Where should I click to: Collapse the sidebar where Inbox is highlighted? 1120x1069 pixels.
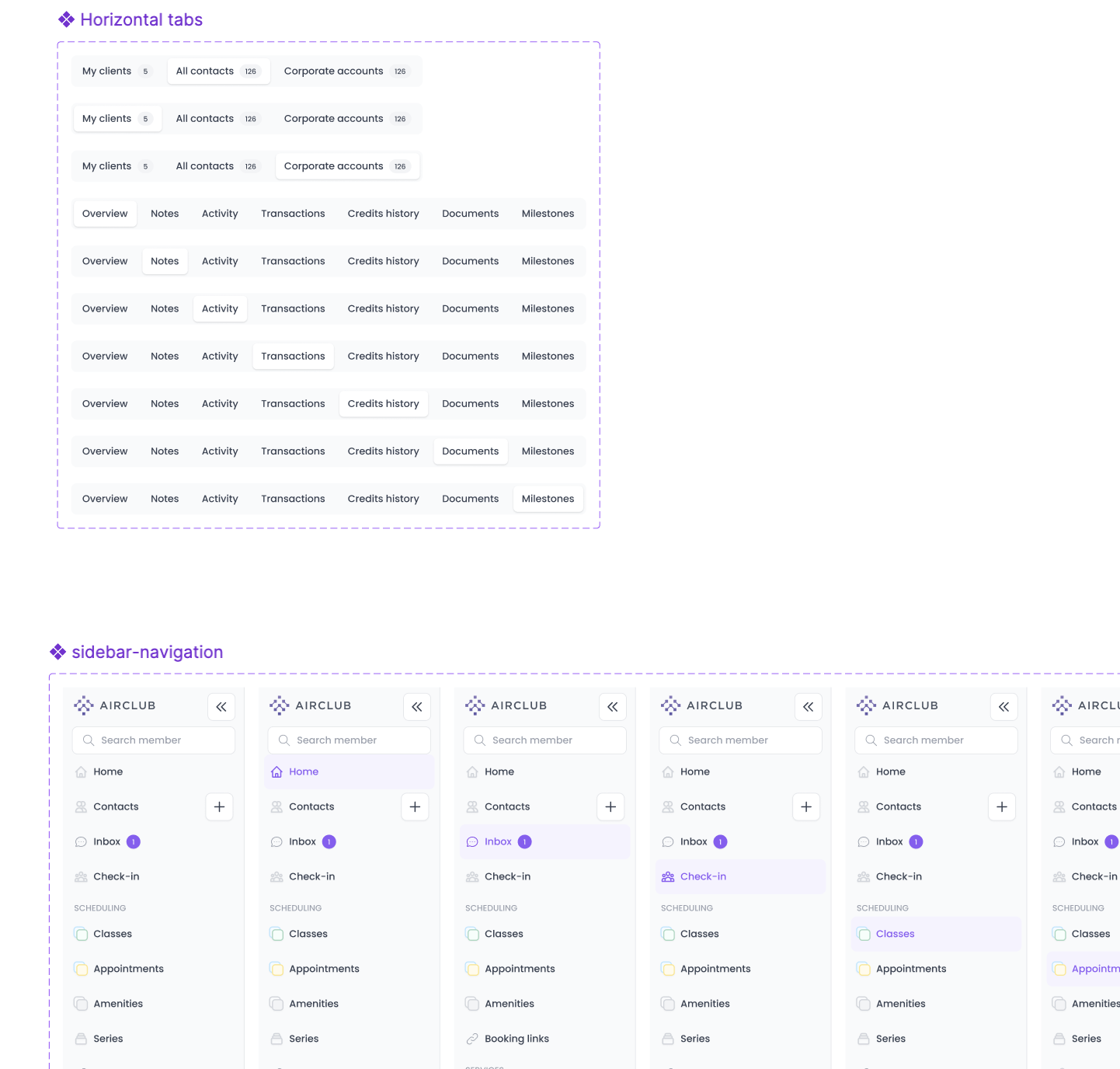(613, 706)
